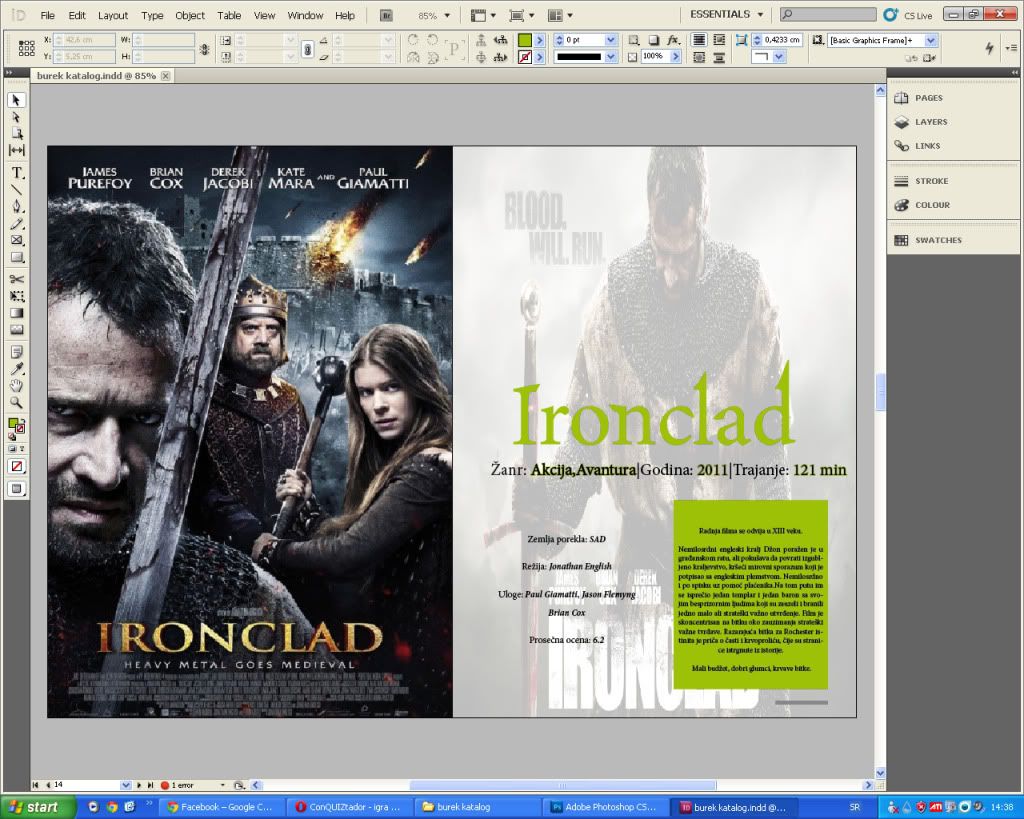This screenshot has height=819, width=1024.
Task: Toggle jump object text wrap
Action: (719, 57)
